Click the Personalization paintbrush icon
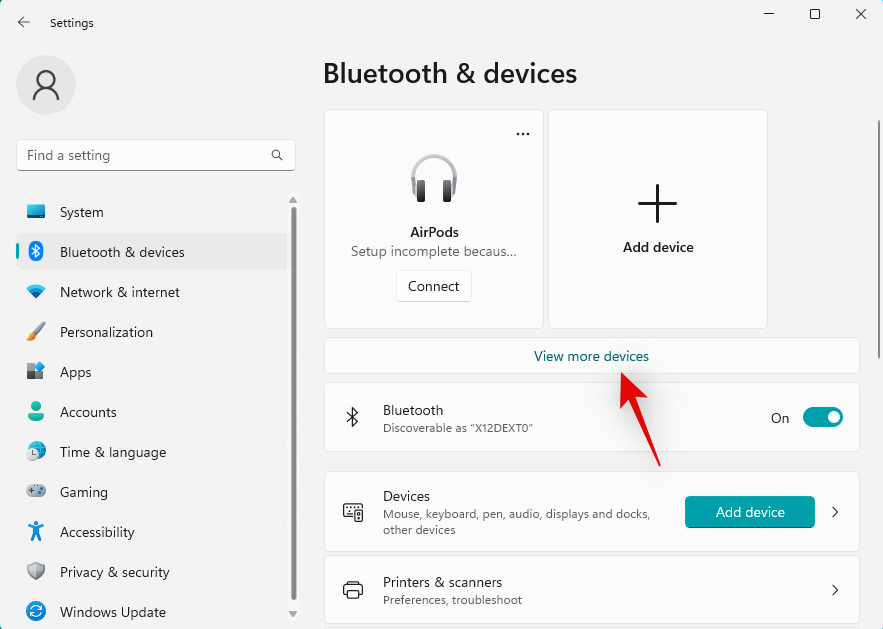This screenshot has width=883, height=629. tap(36, 332)
